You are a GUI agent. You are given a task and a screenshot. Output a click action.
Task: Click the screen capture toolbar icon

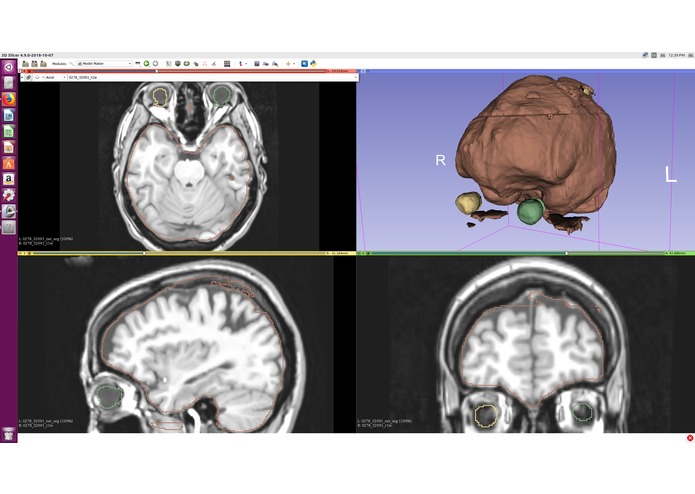pyautogui.click(x=257, y=64)
